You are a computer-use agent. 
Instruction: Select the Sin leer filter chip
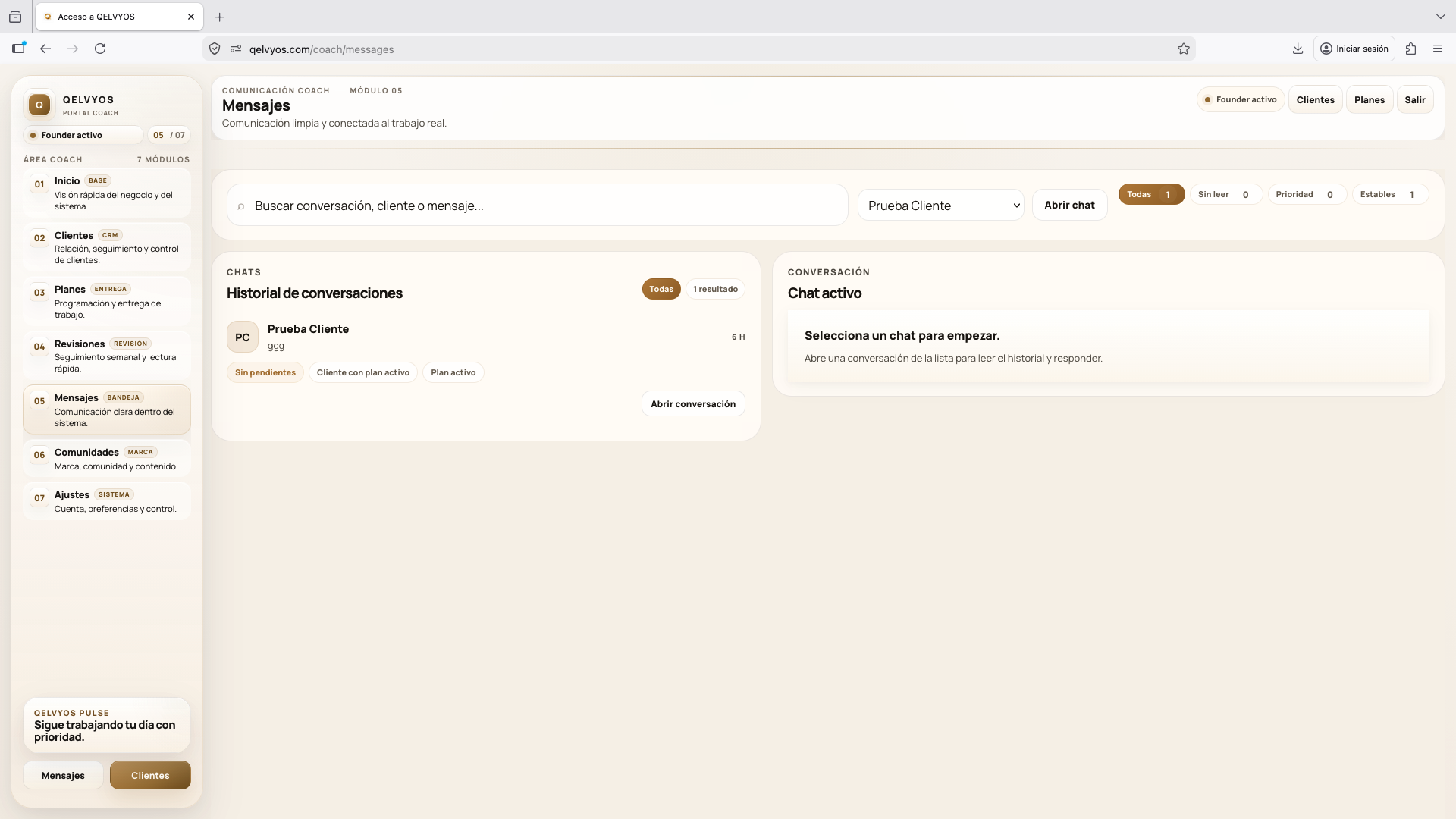pos(1225,195)
